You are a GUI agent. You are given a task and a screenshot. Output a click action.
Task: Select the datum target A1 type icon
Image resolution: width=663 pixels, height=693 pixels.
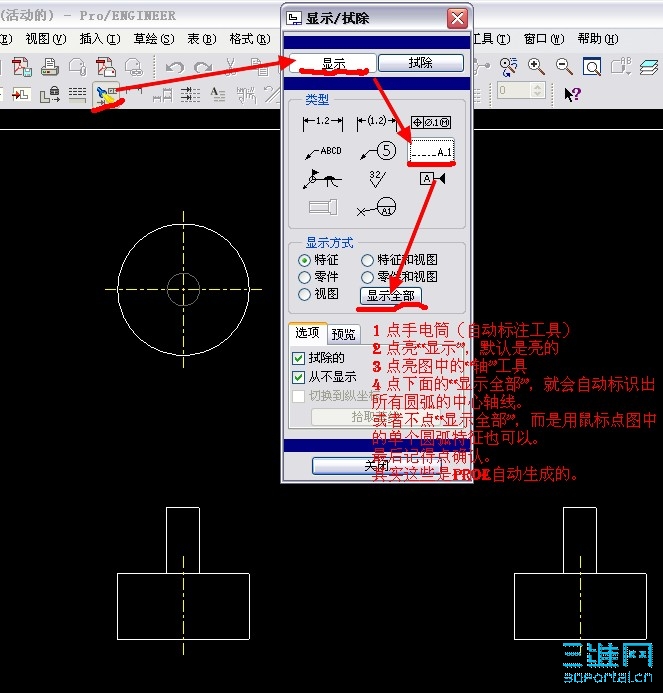(377, 207)
